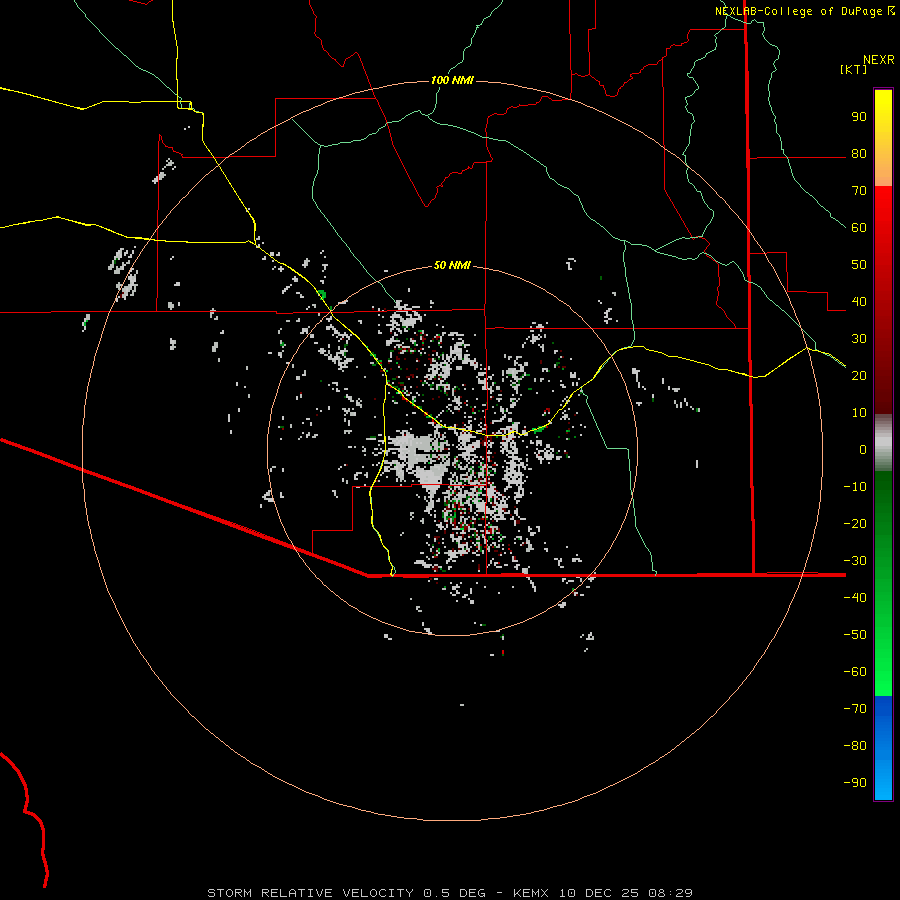Click the 50 NMI range ring label

[452, 265]
